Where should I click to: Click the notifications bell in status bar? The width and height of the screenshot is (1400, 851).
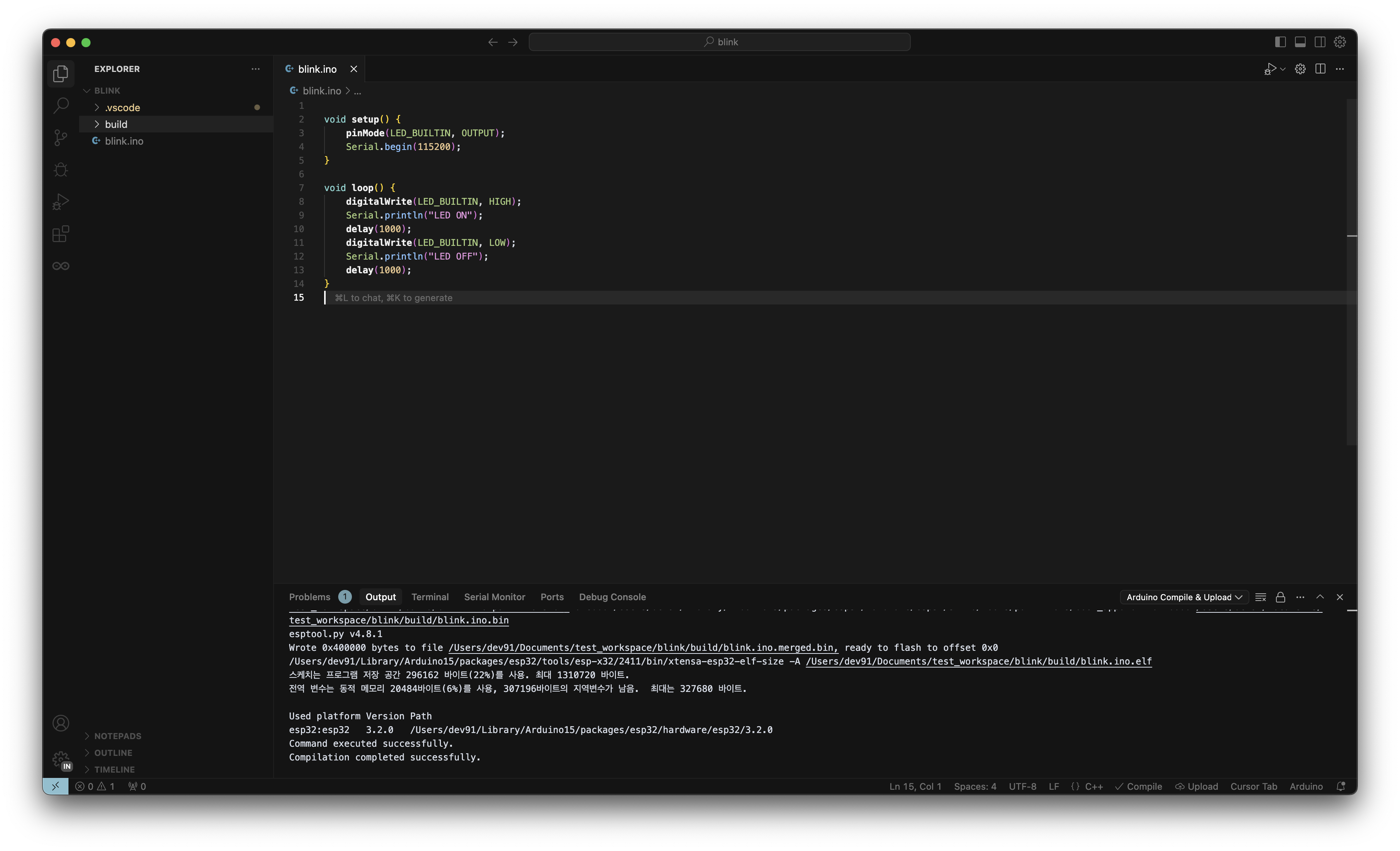coord(1341,786)
